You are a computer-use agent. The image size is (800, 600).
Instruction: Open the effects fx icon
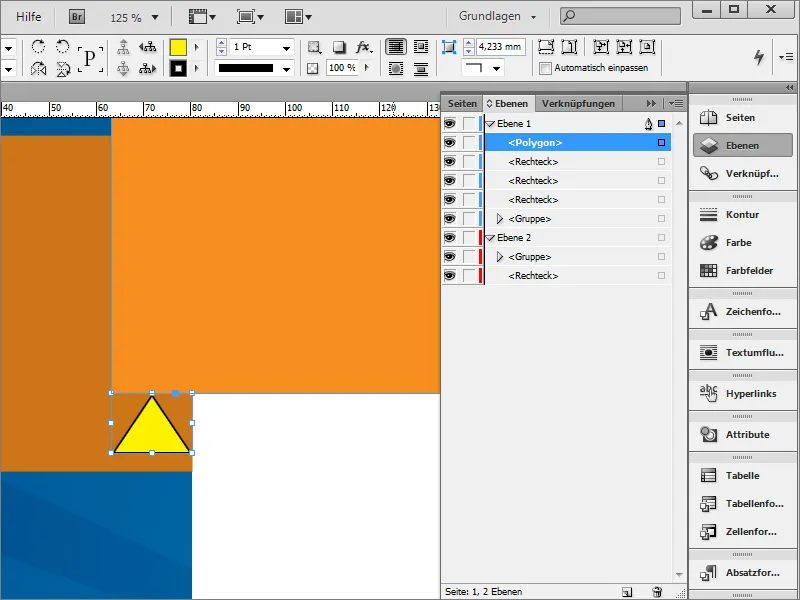coord(362,46)
